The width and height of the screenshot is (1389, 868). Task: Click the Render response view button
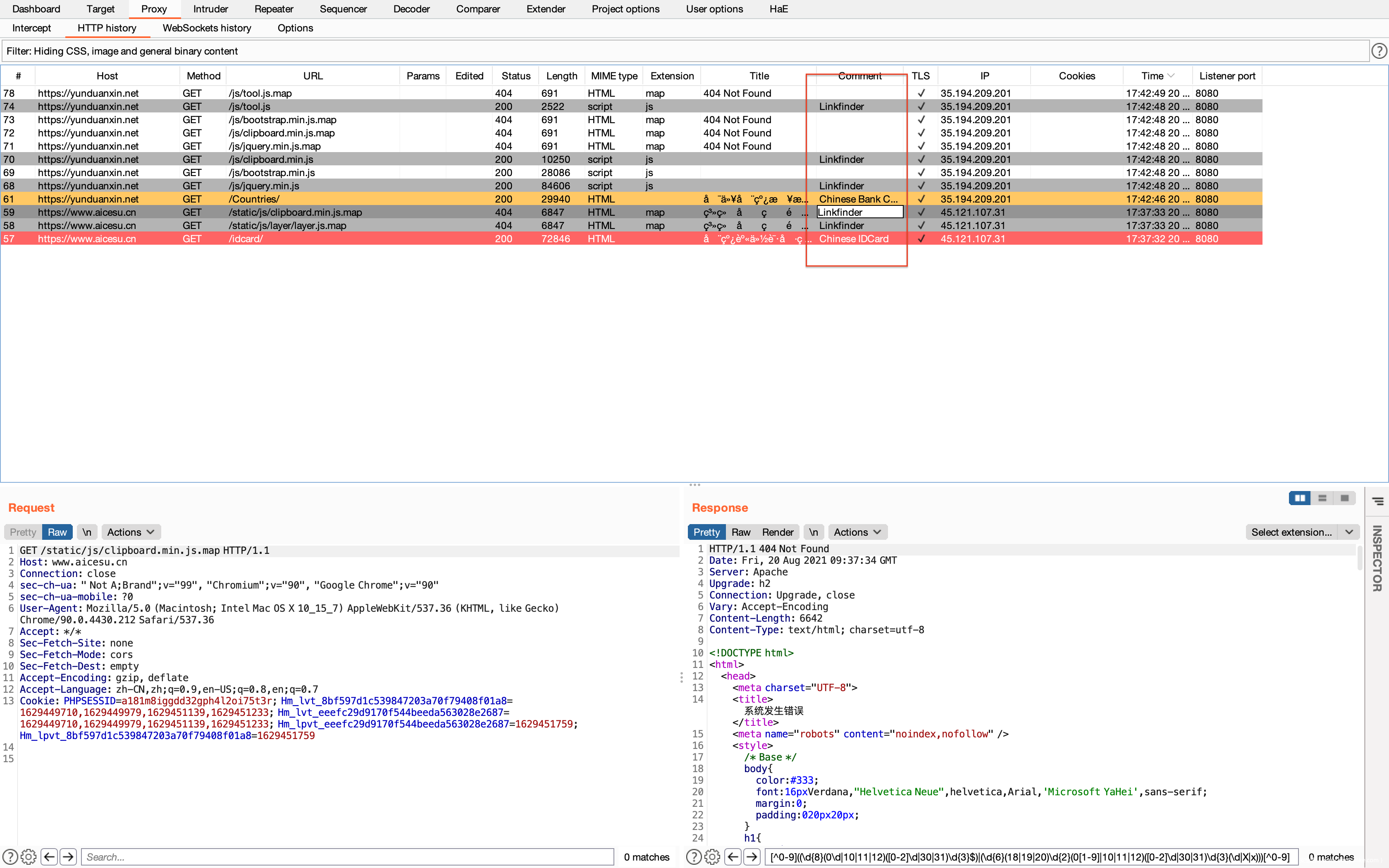(778, 532)
